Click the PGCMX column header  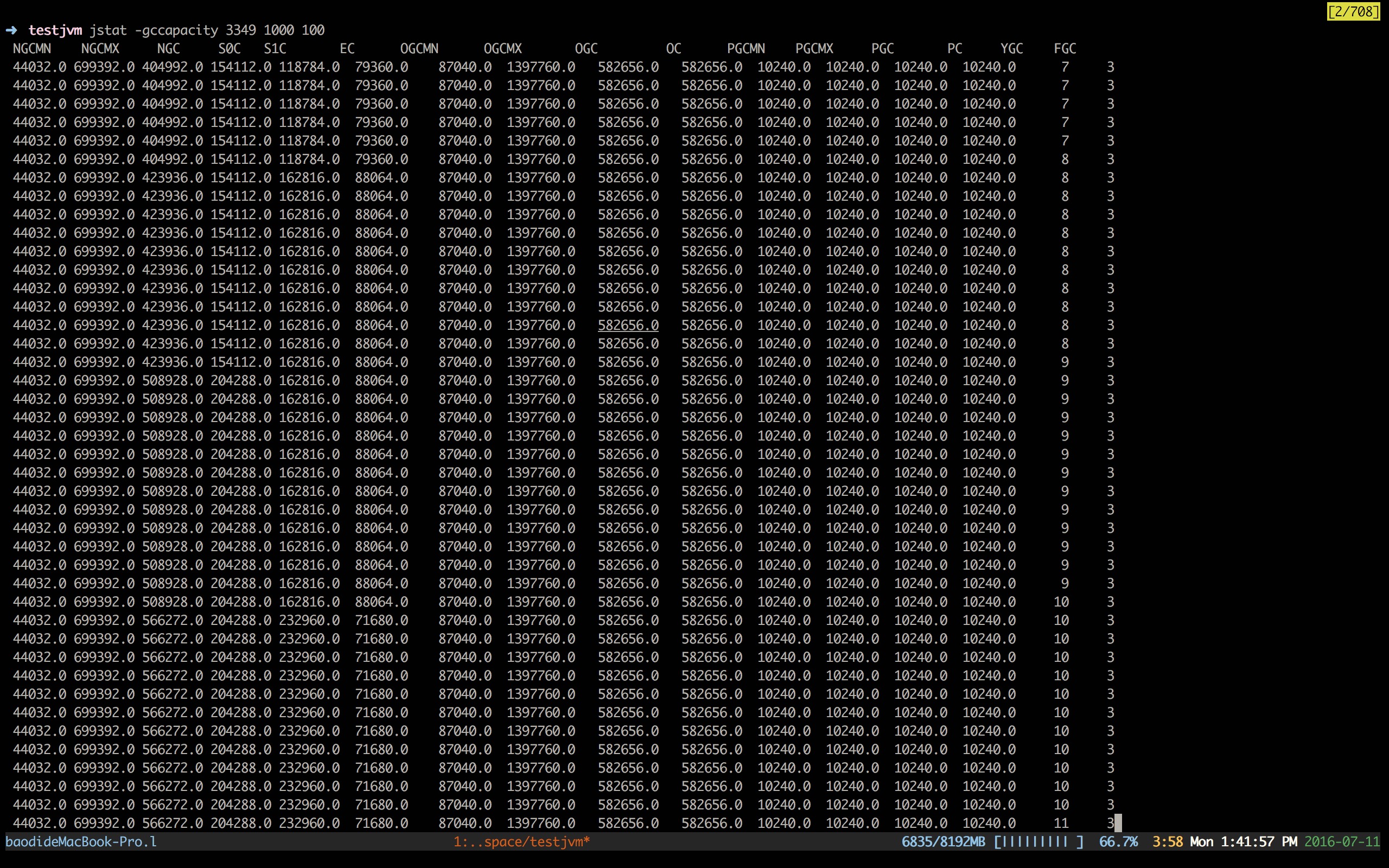(814, 49)
